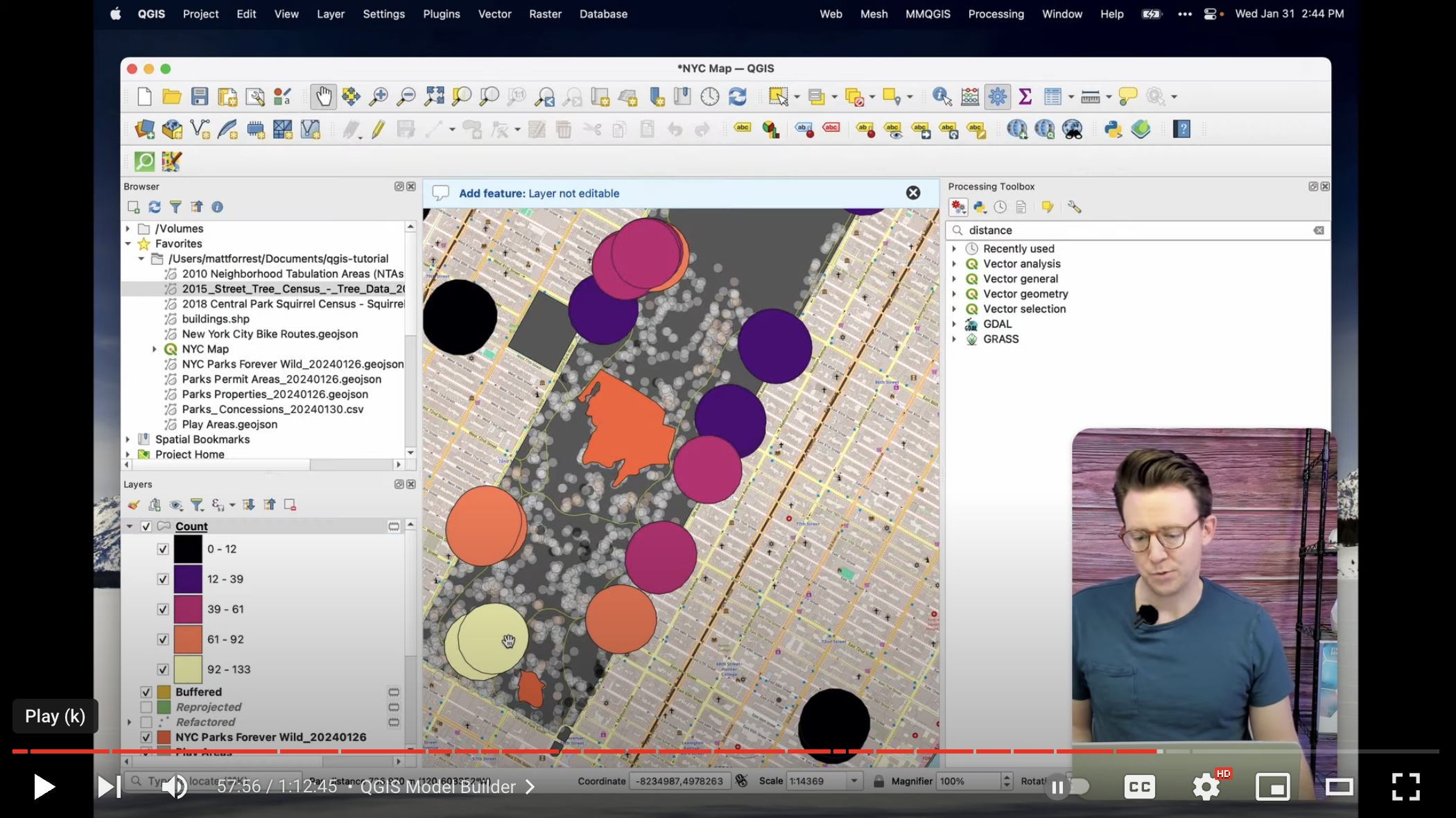Open the Scale dropdown
This screenshot has height=818, width=1456.
coord(854,781)
